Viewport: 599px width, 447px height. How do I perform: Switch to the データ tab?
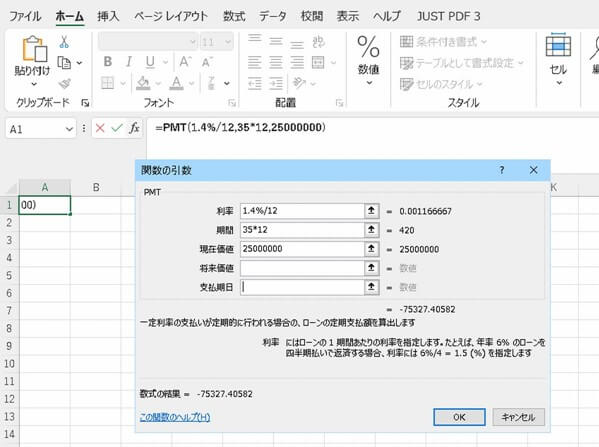coord(272,16)
